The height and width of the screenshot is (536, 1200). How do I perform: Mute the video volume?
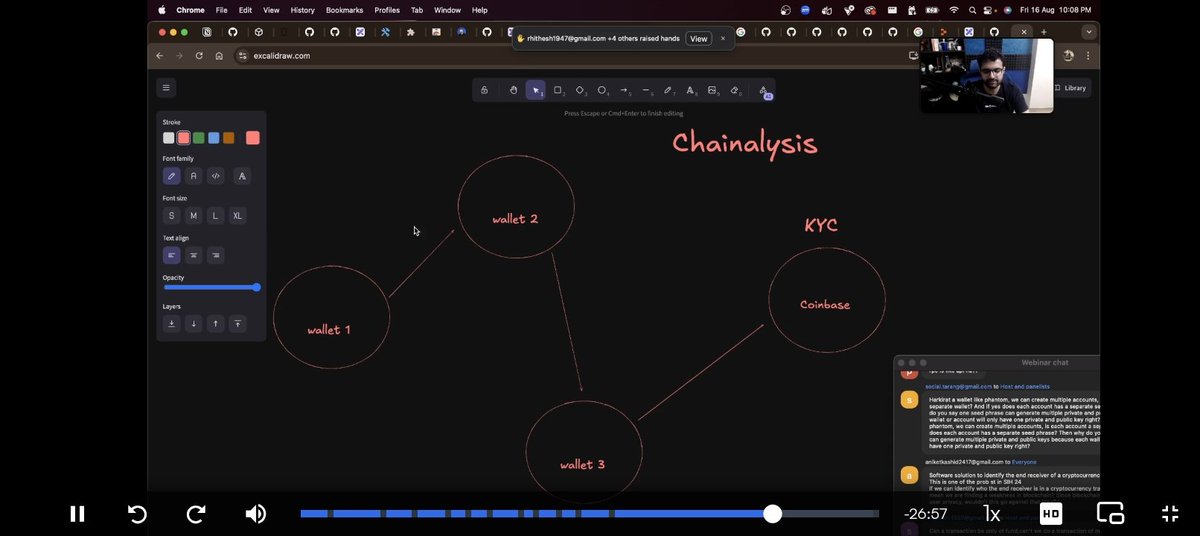point(256,514)
